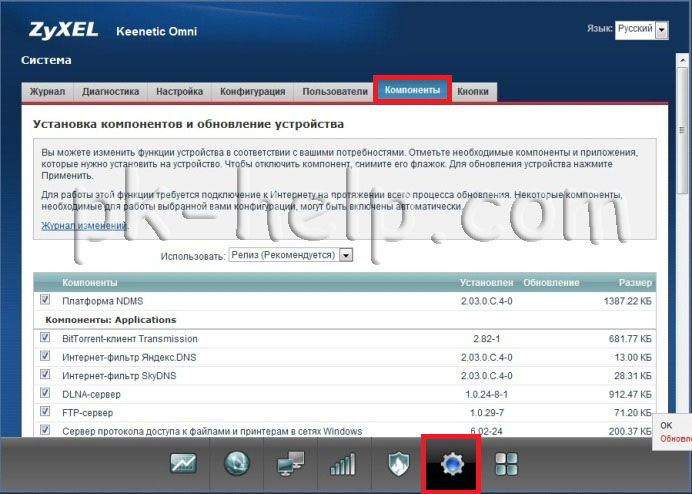Image resolution: width=692 pixels, height=494 pixels.
Task: Click the Размер column header
Action: pos(634,283)
